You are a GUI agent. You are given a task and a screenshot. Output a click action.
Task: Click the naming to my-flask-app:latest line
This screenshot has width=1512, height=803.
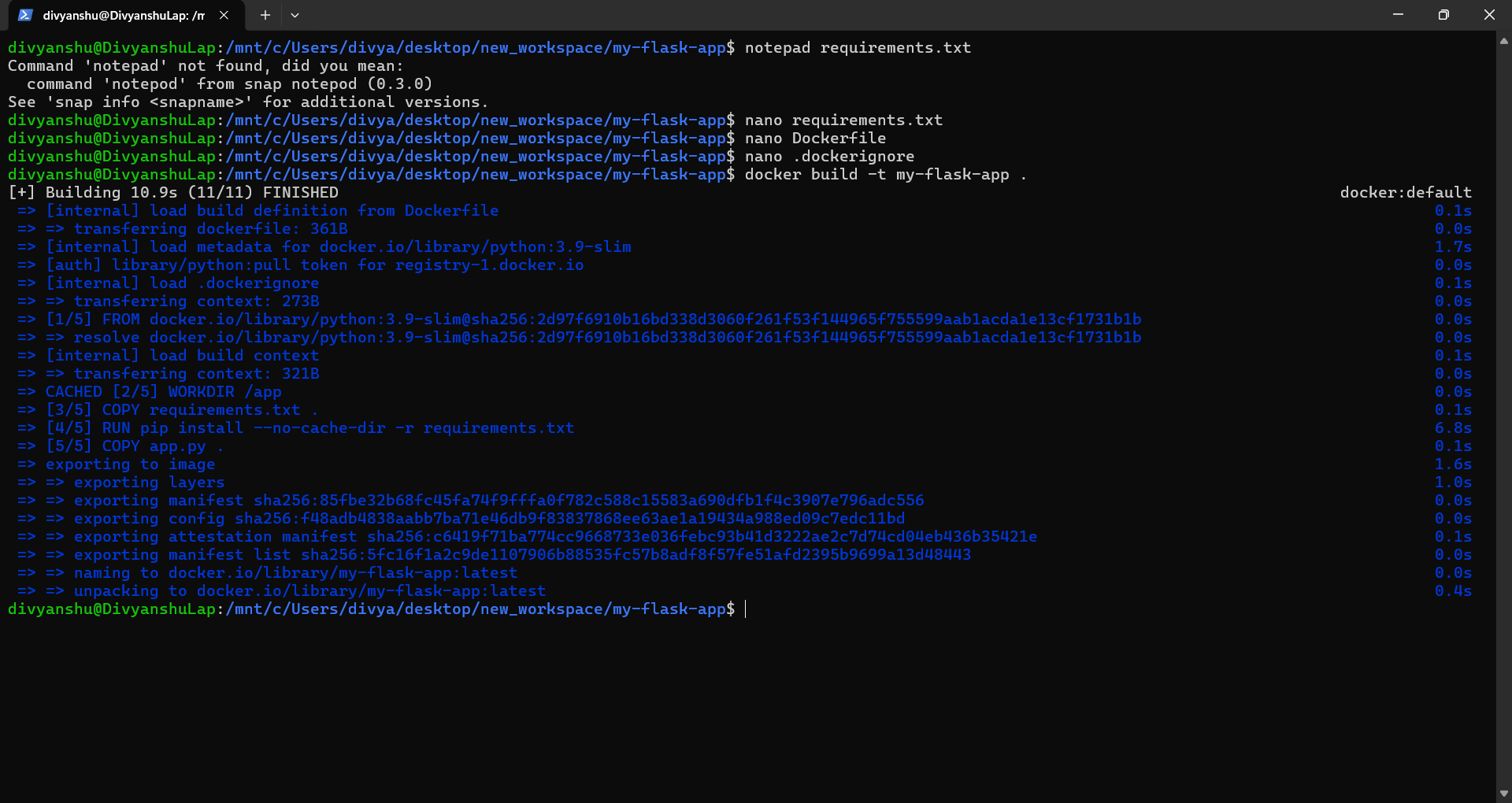tap(268, 572)
